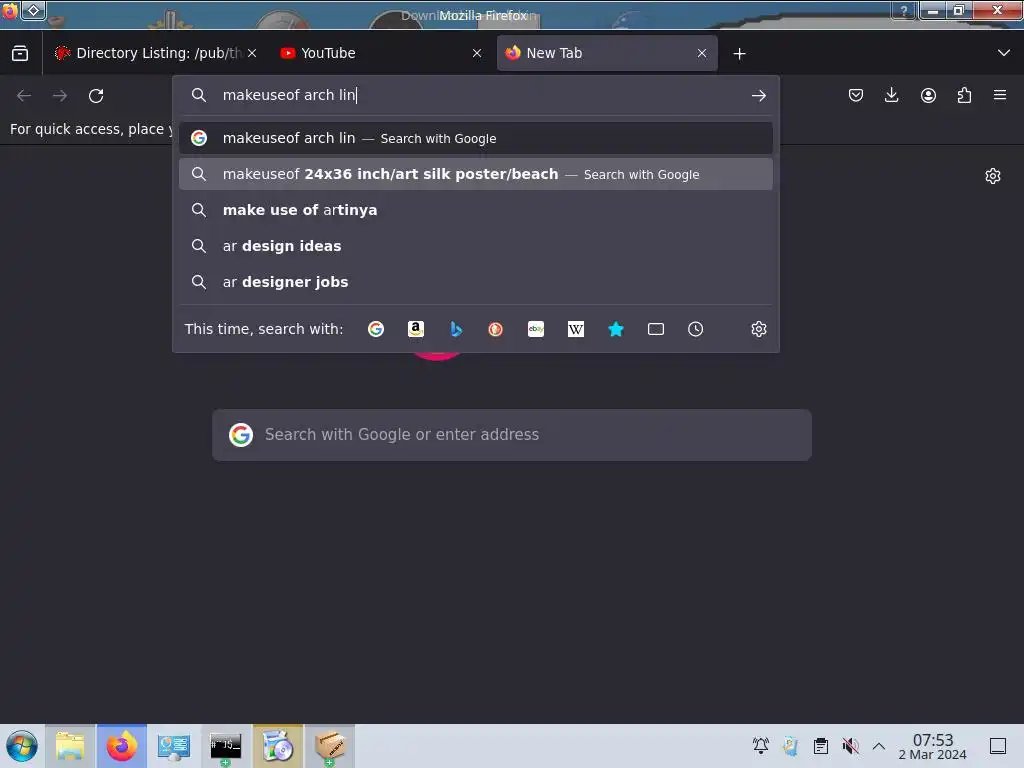Open the window menu icon in title bar
The height and width of the screenshot is (768, 1024).
[x=10, y=10]
